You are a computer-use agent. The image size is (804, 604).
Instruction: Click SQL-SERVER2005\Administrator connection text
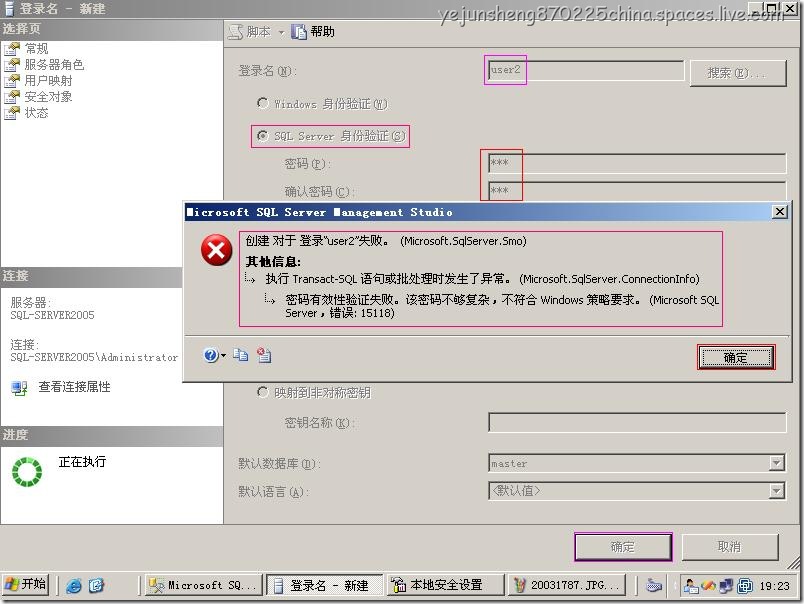coord(94,357)
